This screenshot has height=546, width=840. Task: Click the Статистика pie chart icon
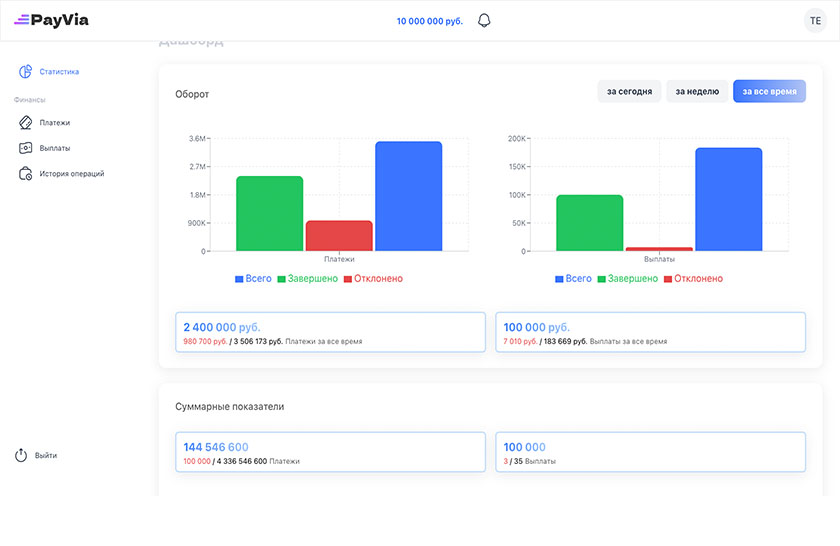[x=26, y=72]
